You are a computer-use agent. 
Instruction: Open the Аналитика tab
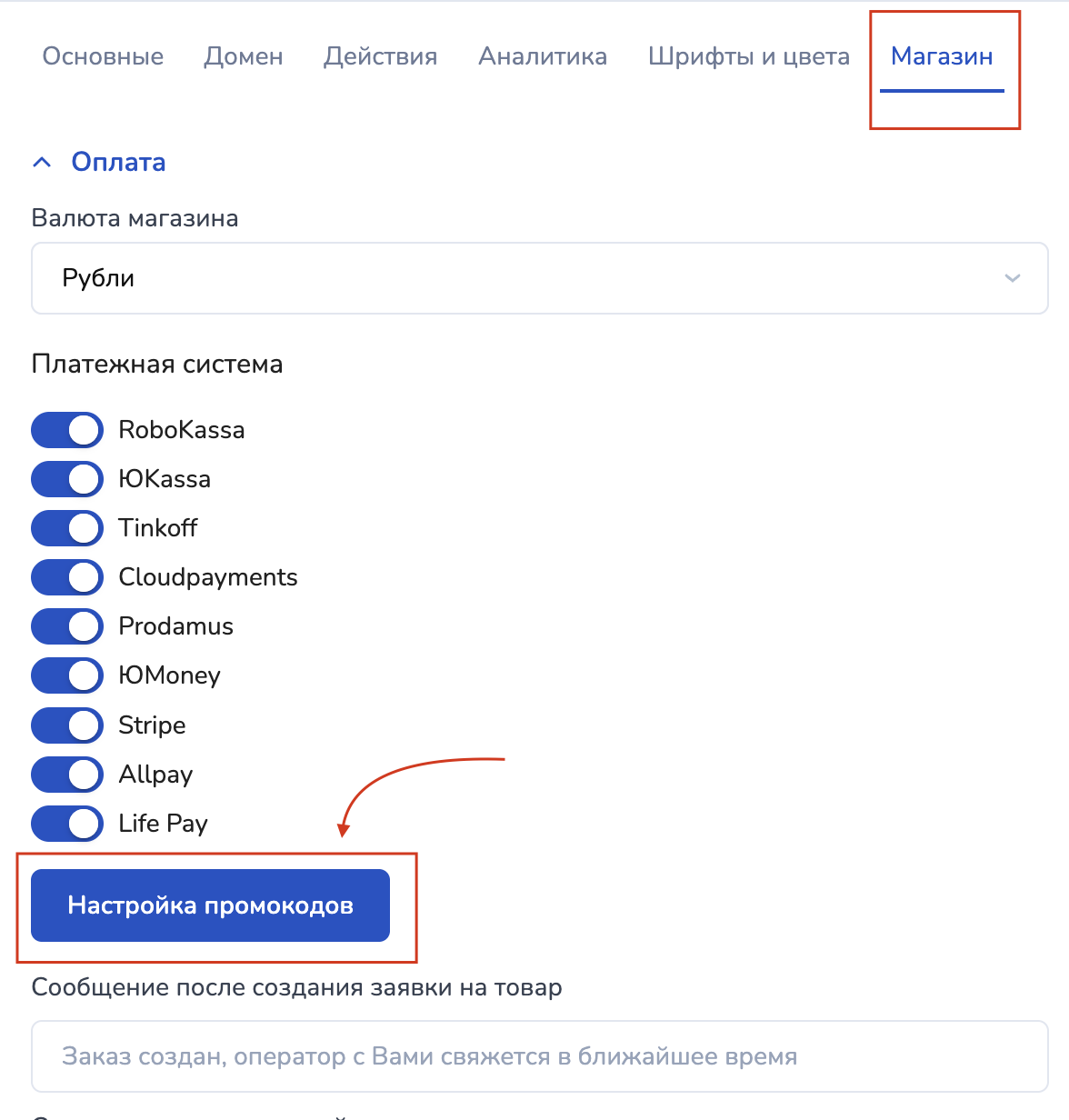543,56
